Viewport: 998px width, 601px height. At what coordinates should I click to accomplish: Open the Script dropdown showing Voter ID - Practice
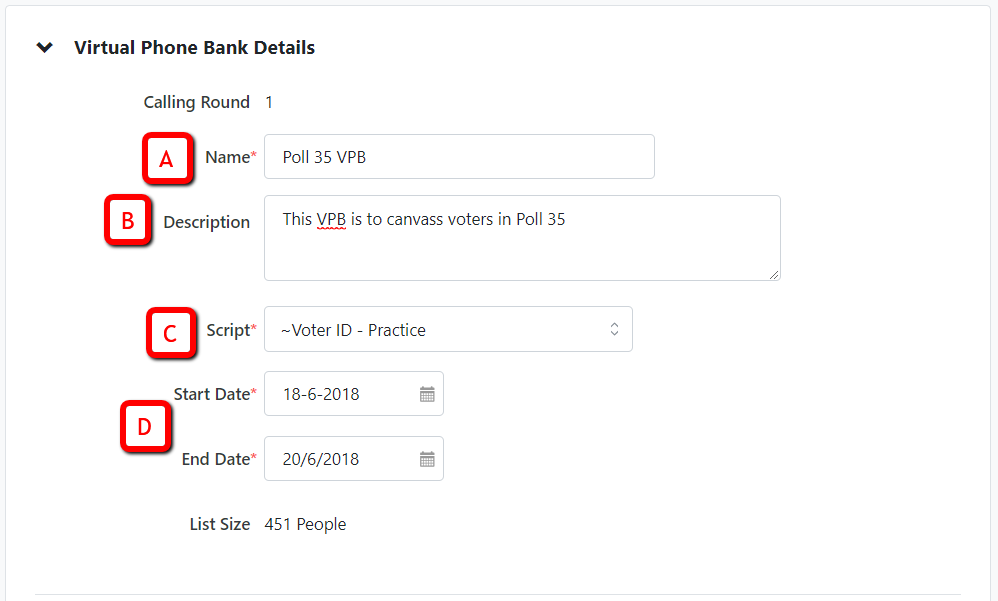point(448,329)
